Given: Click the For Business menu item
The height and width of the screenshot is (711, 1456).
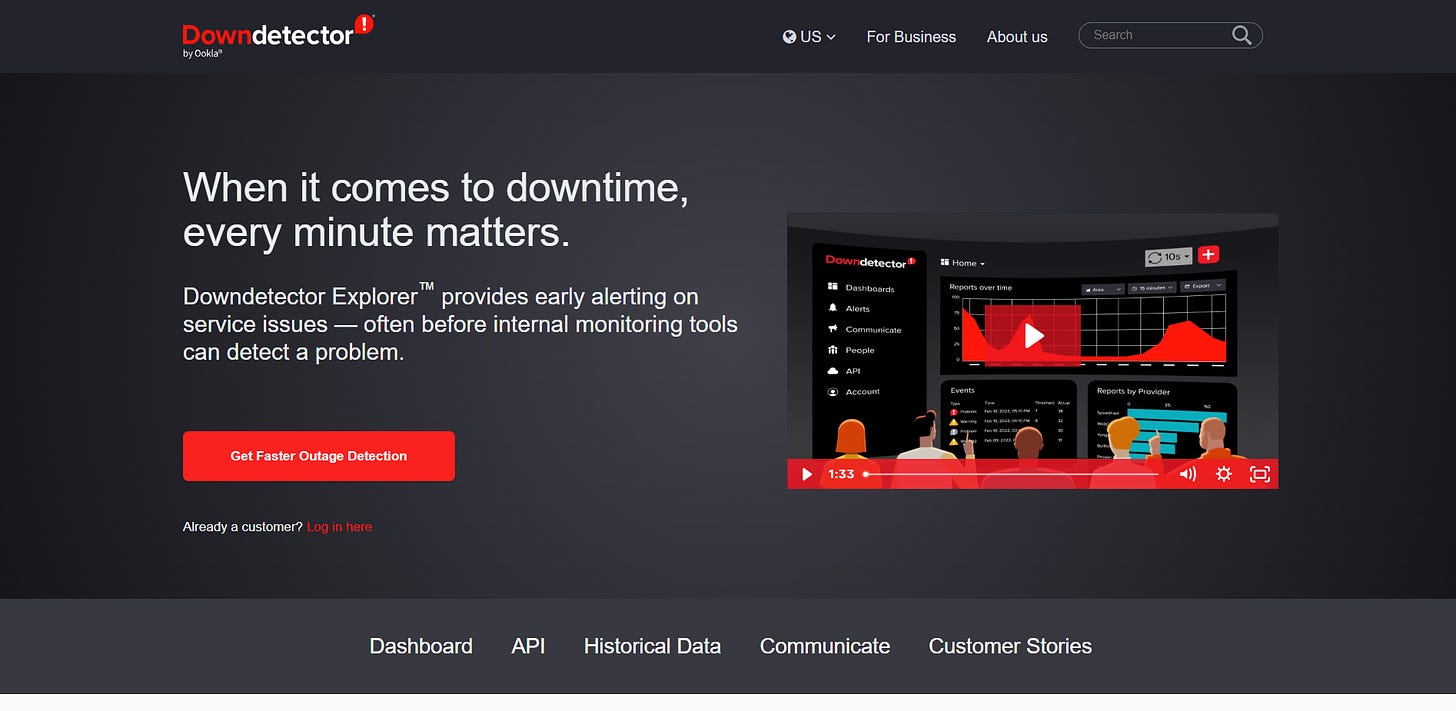Looking at the screenshot, I should pyautogui.click(x=910, y=36).
